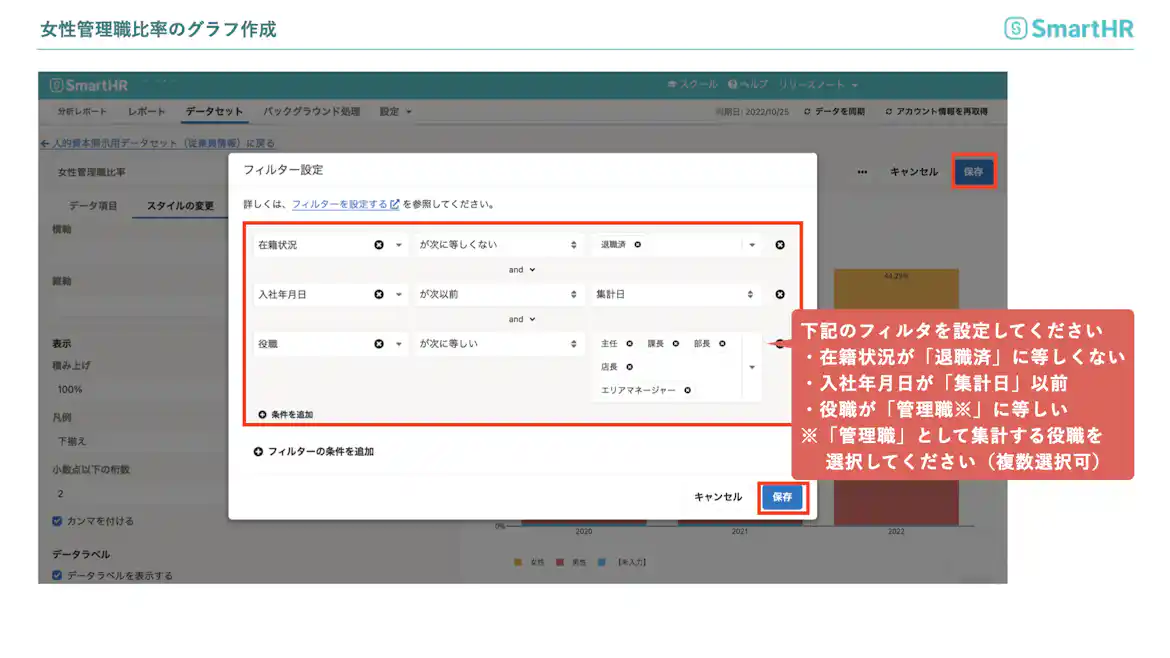Remove the 課長 tag from 役職 values
1170x658 pixels.
pos(674,344)
